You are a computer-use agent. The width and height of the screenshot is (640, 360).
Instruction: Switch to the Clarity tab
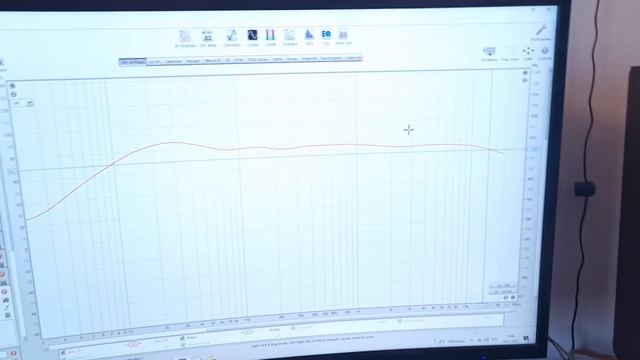277,59
